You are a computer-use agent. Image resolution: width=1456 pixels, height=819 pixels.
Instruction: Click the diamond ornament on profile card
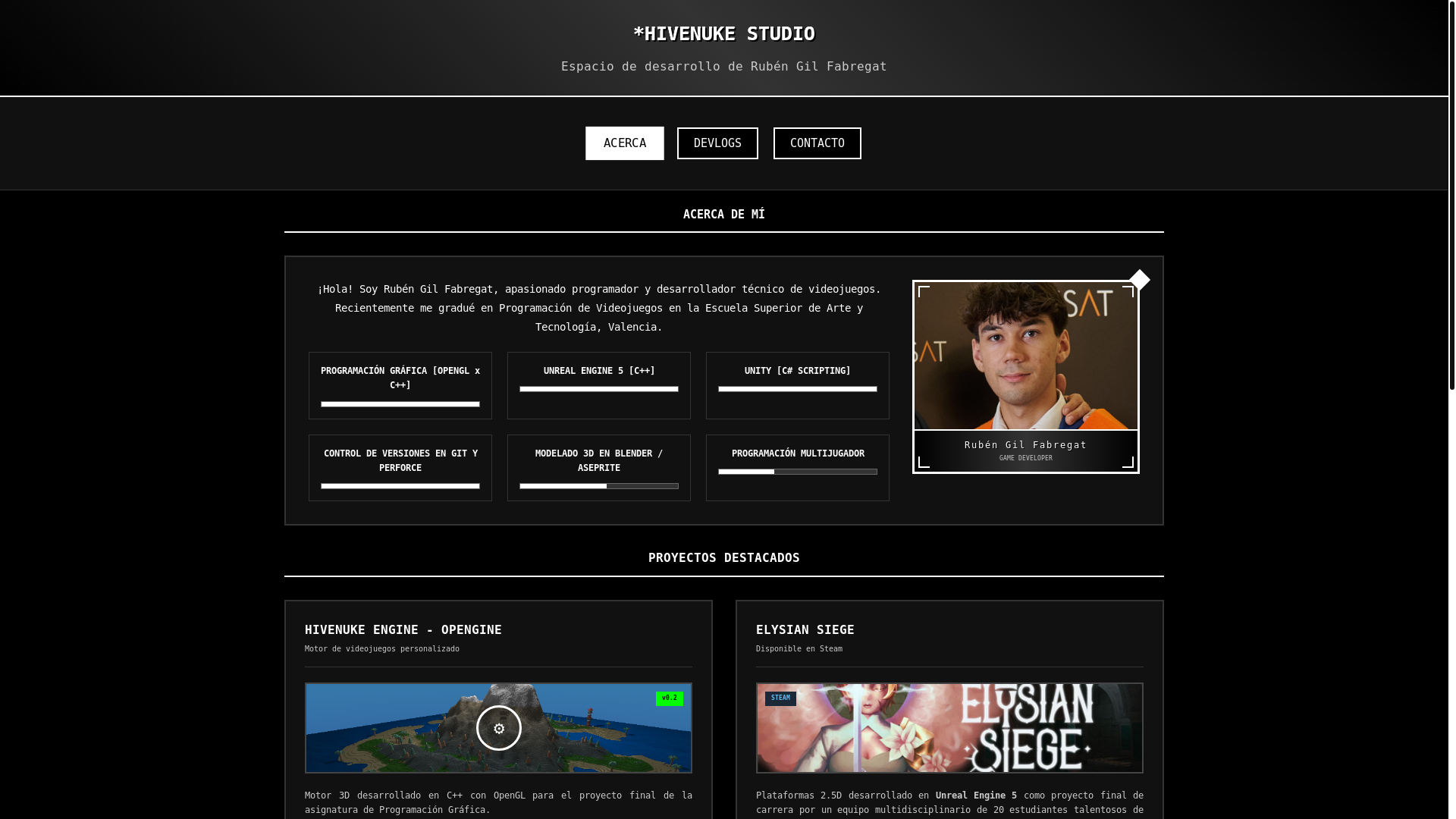coord(1140,280)
